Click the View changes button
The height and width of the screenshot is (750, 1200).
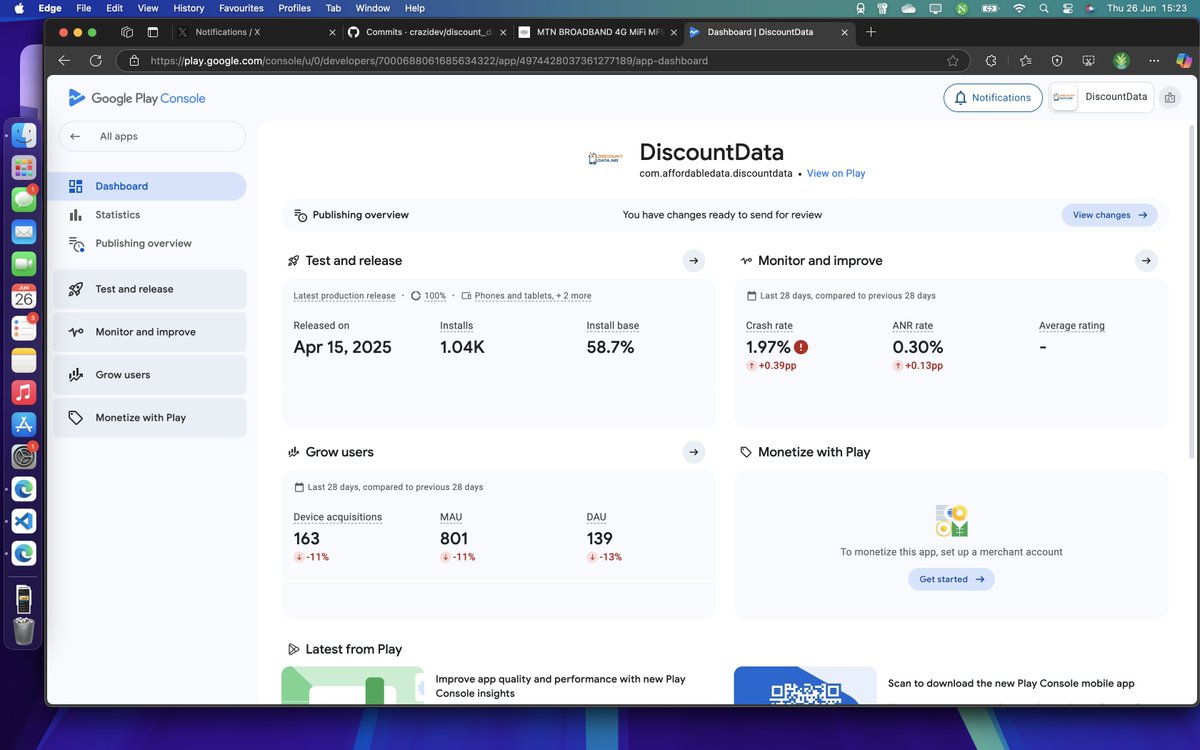pos(1109,215)
